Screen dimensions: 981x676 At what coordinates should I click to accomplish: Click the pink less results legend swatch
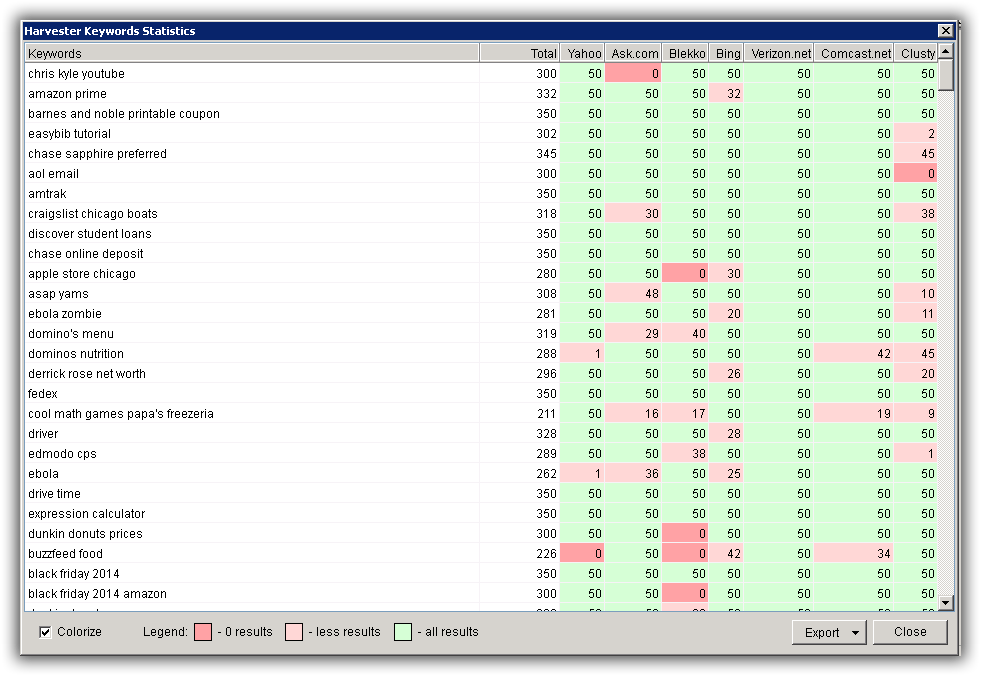pos(293,632)
